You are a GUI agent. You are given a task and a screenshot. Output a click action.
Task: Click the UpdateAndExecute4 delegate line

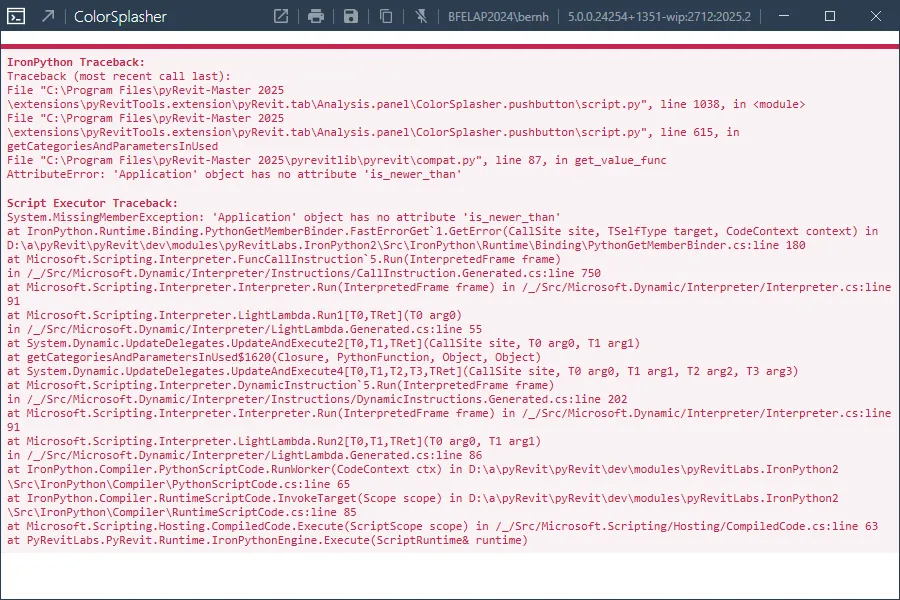402,371
